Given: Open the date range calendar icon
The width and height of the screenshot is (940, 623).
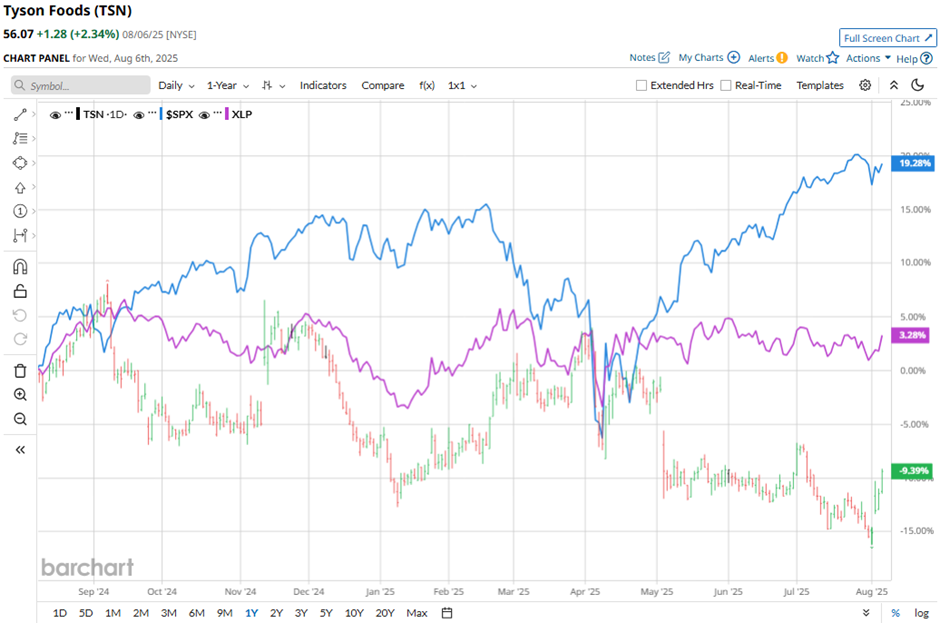Looking at the screenshot, I should pyautogui.click(x=447, y=613).
